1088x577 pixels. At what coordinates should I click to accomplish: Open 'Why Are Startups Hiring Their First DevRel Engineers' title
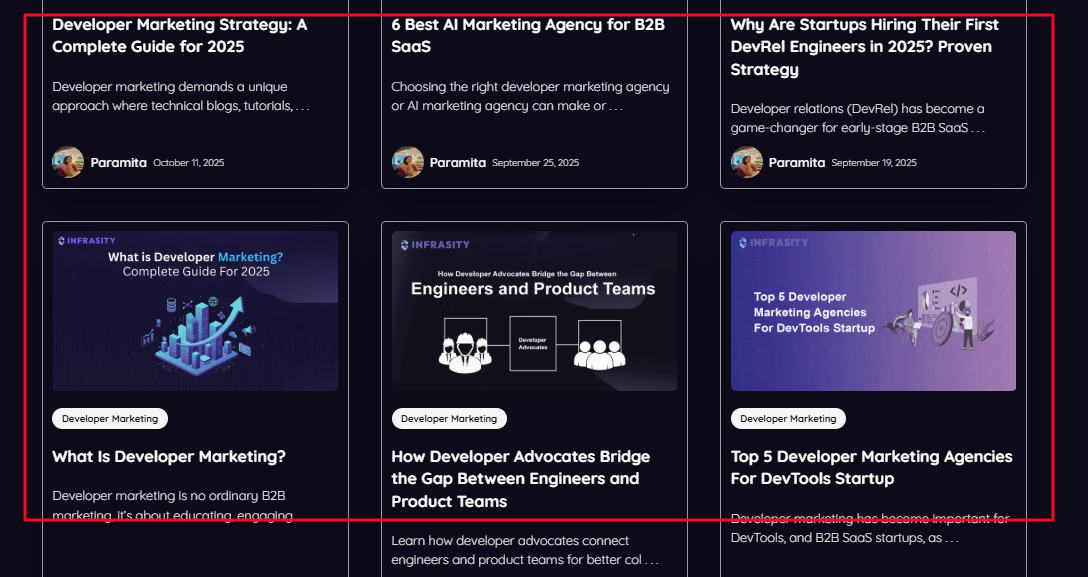click(865, 46)
